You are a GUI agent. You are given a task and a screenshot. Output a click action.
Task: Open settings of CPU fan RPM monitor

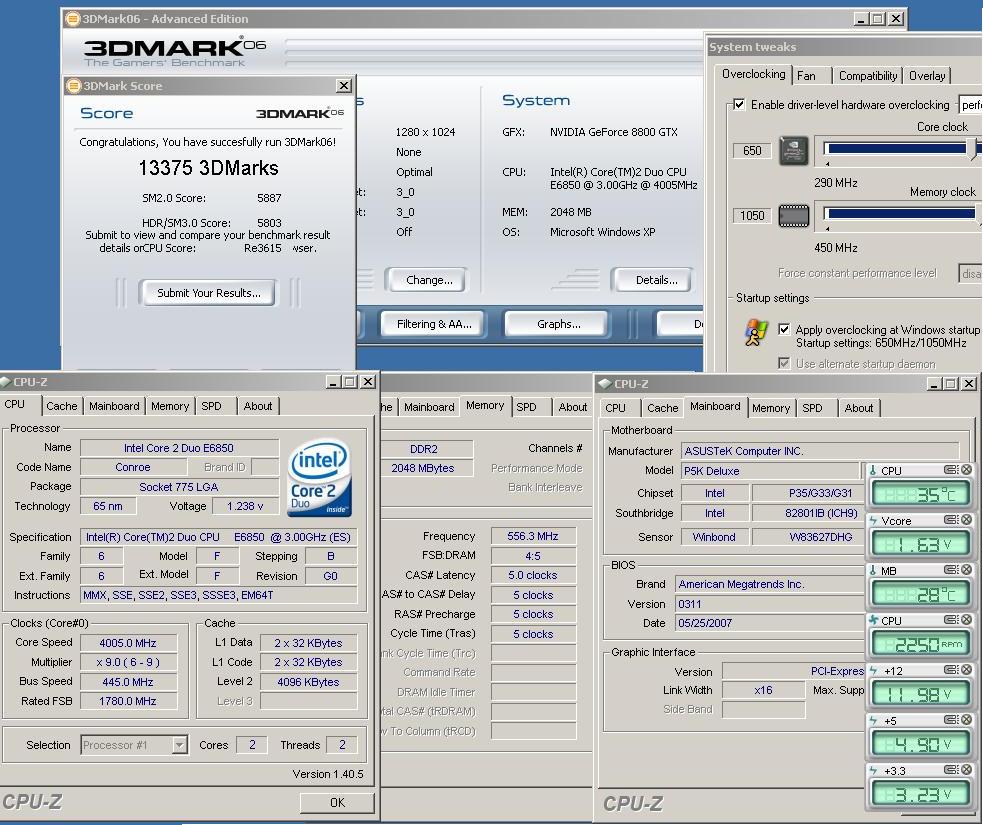[951, 620]
